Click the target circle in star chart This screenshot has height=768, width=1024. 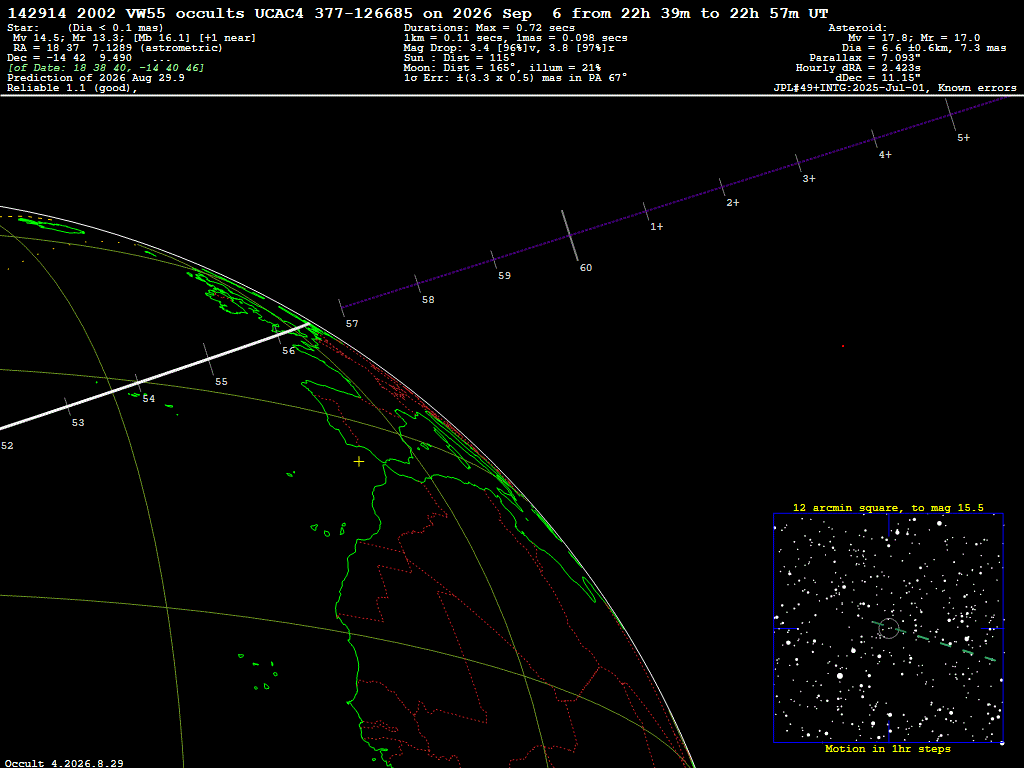pos(889,628)
